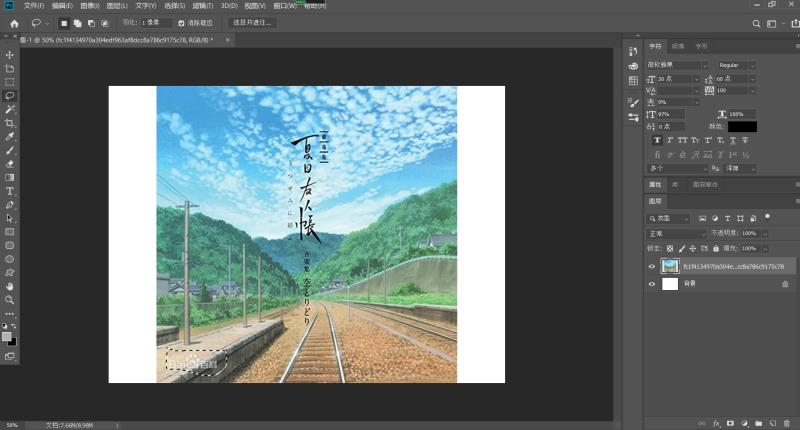This screenshot has width=800, height=430.
Task: Hide the top image layer with eye icon
Action: click(652, 266)
